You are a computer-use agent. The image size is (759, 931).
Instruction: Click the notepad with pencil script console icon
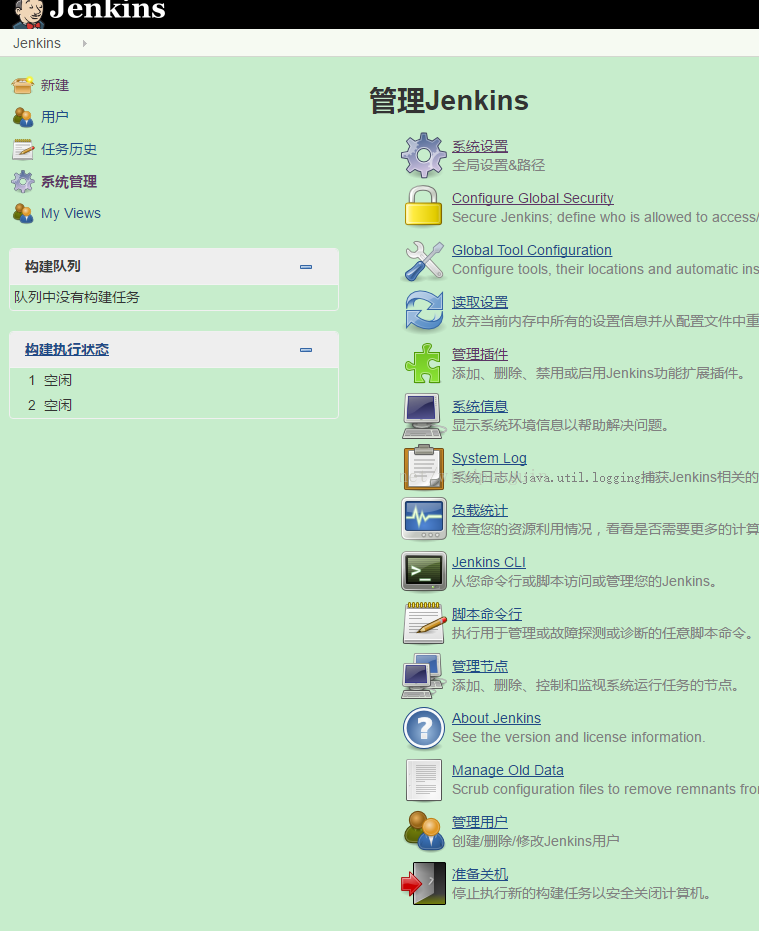(424, 623)
